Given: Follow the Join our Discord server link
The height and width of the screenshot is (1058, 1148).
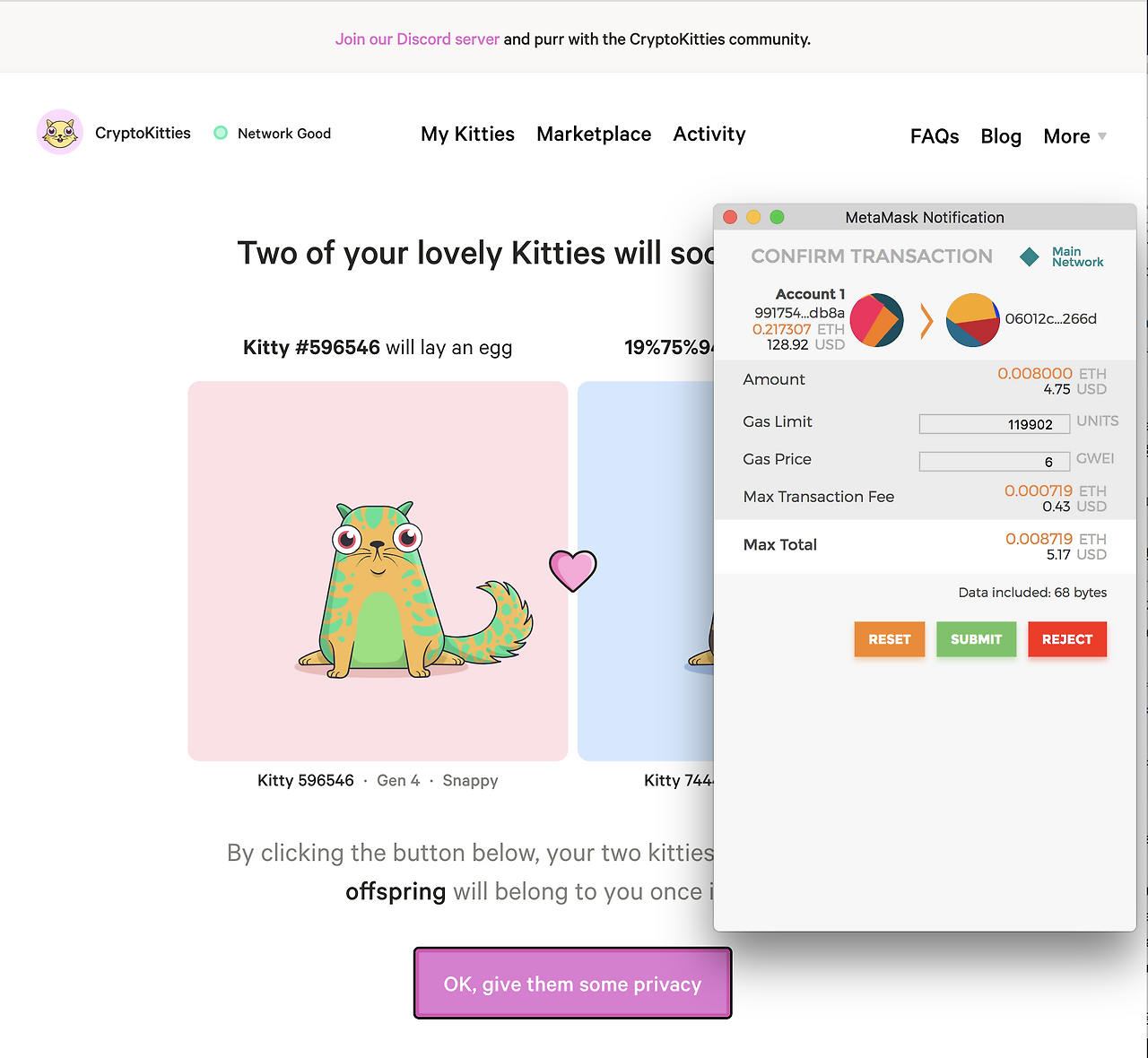Looking at the screenshot, I should [417, 39].
